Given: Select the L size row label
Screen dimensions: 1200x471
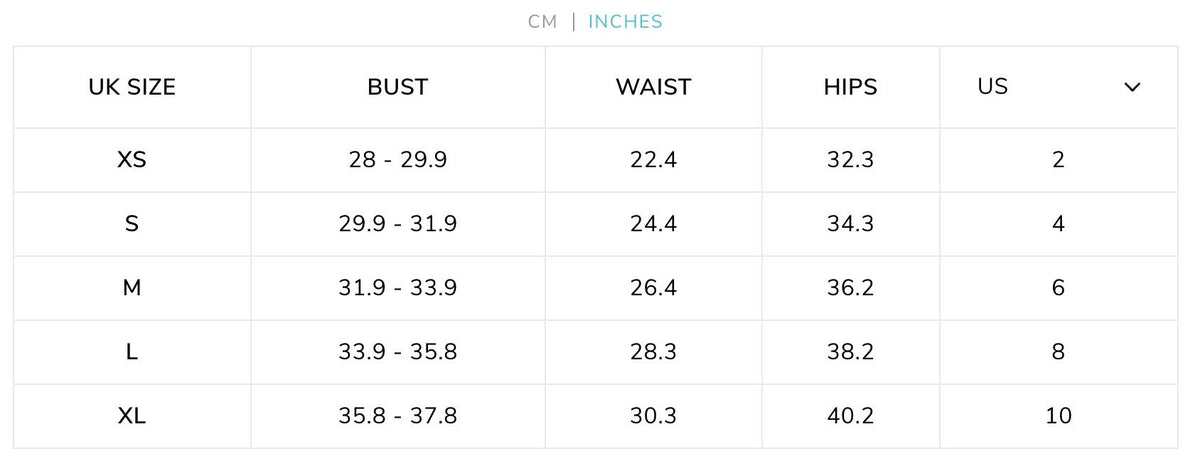Looking at the screenshot, I should (x=132, y=352).
